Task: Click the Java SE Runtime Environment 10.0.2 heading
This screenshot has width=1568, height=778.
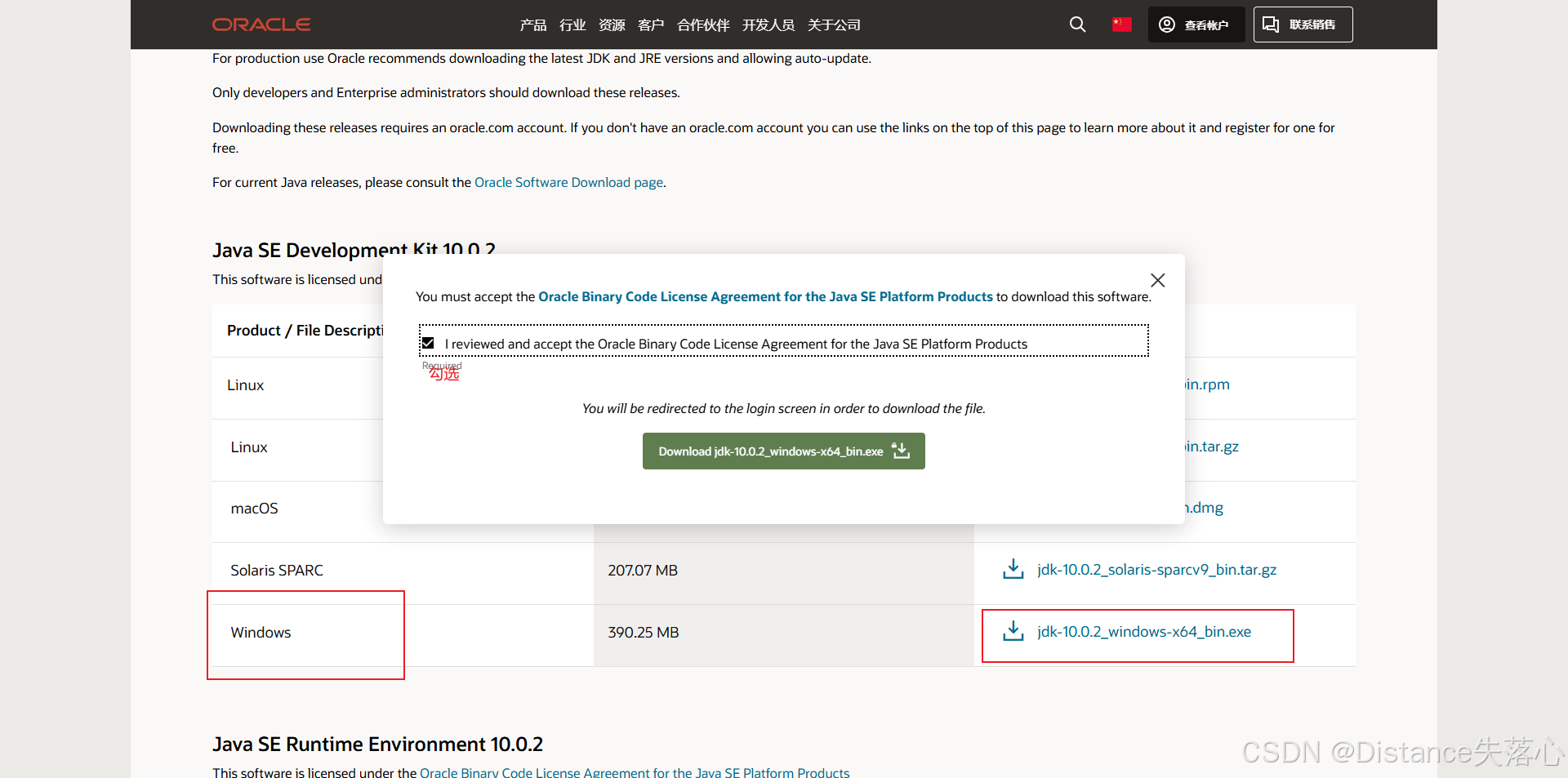Action: coord(377,745)
